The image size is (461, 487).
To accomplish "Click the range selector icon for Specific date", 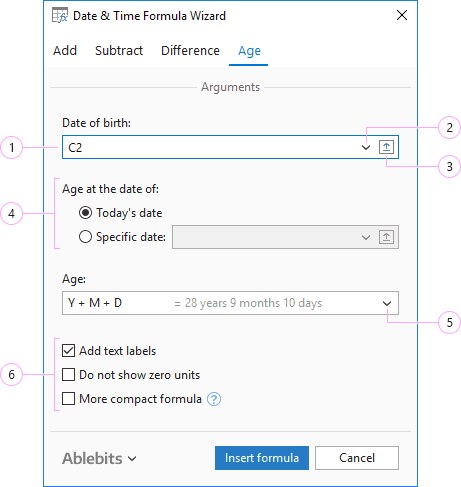I will (x=386, y=237).
